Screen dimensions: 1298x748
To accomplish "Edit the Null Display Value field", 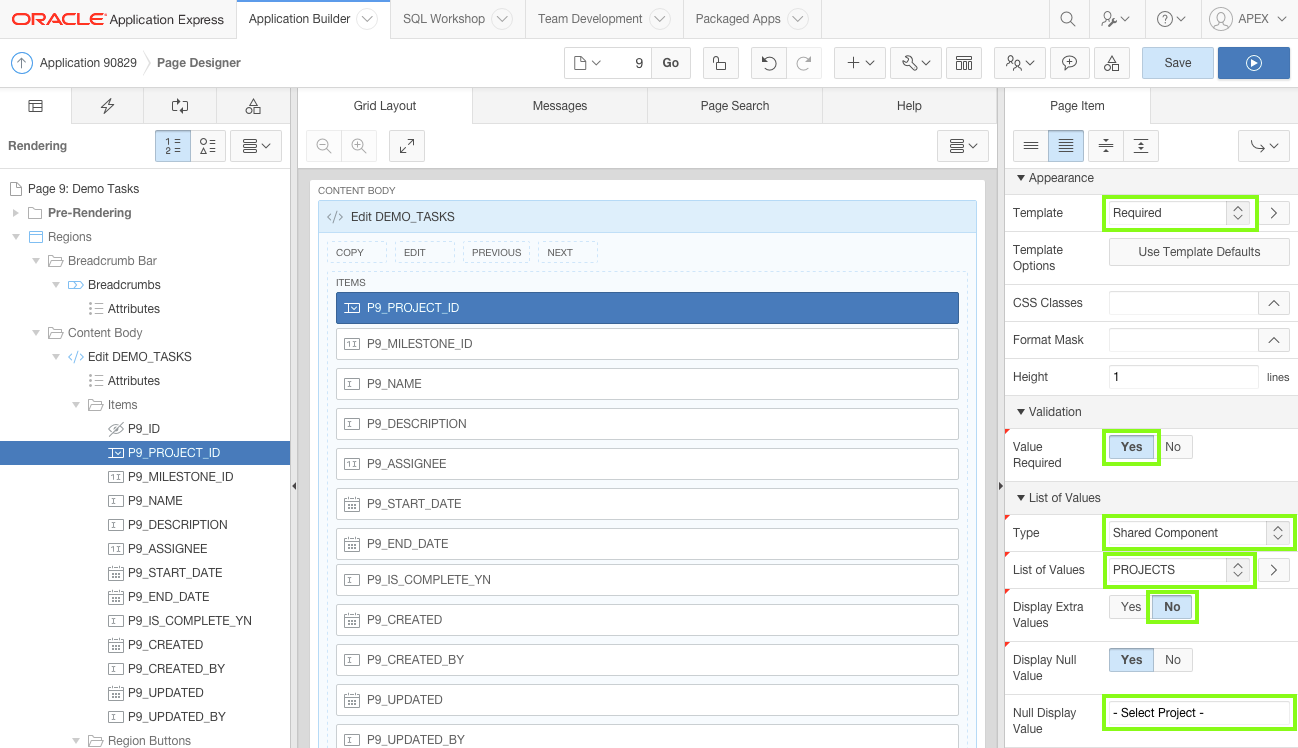I will (x=1197, y=712).
